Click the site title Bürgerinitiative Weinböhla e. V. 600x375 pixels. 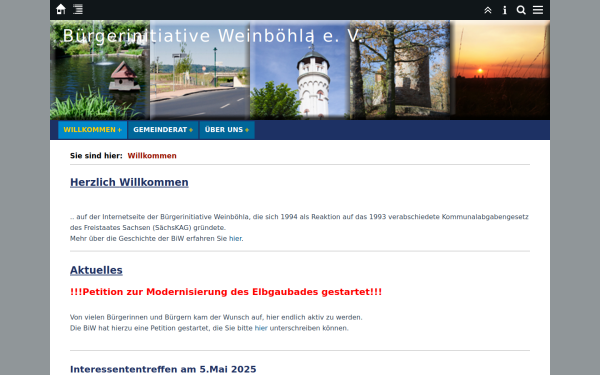click(213, 36)
